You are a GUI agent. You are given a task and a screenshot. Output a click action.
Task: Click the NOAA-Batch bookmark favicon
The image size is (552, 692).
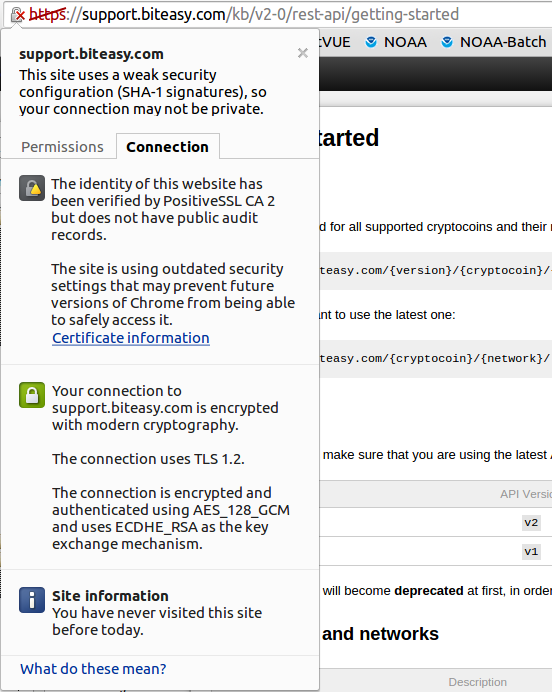[x=447, y=42]
